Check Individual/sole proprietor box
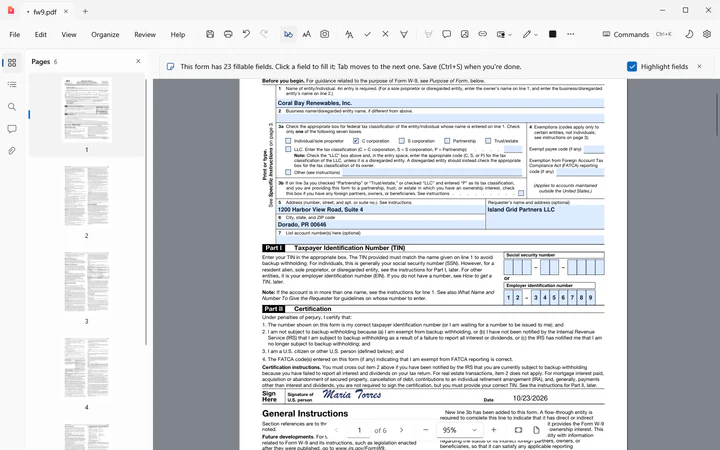Screen dimensions: 720x450 (x=288, y=141)
